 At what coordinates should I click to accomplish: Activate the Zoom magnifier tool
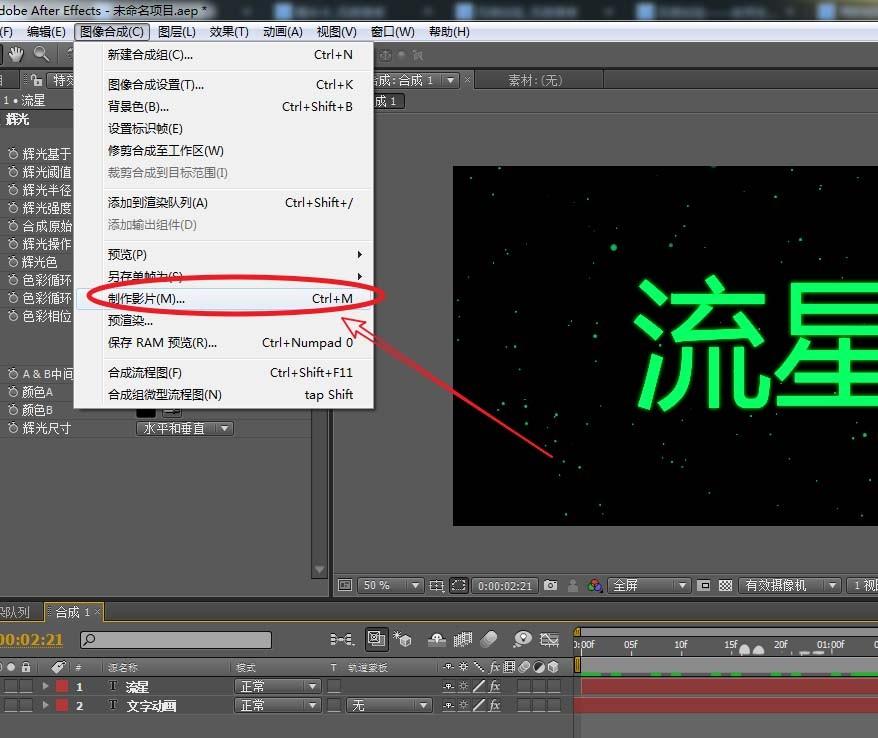click(42, 52)
